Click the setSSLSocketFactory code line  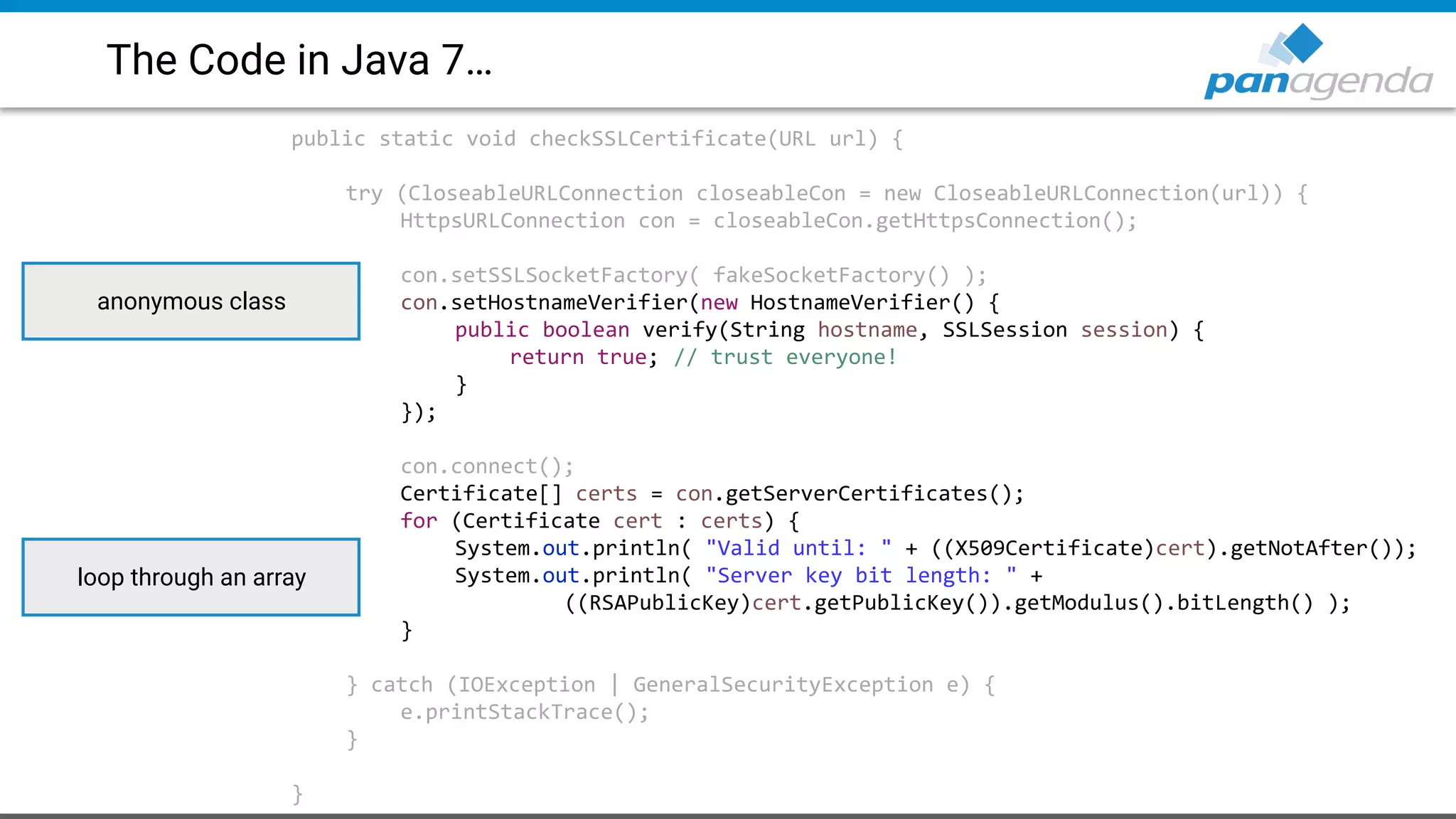(693, 275)
